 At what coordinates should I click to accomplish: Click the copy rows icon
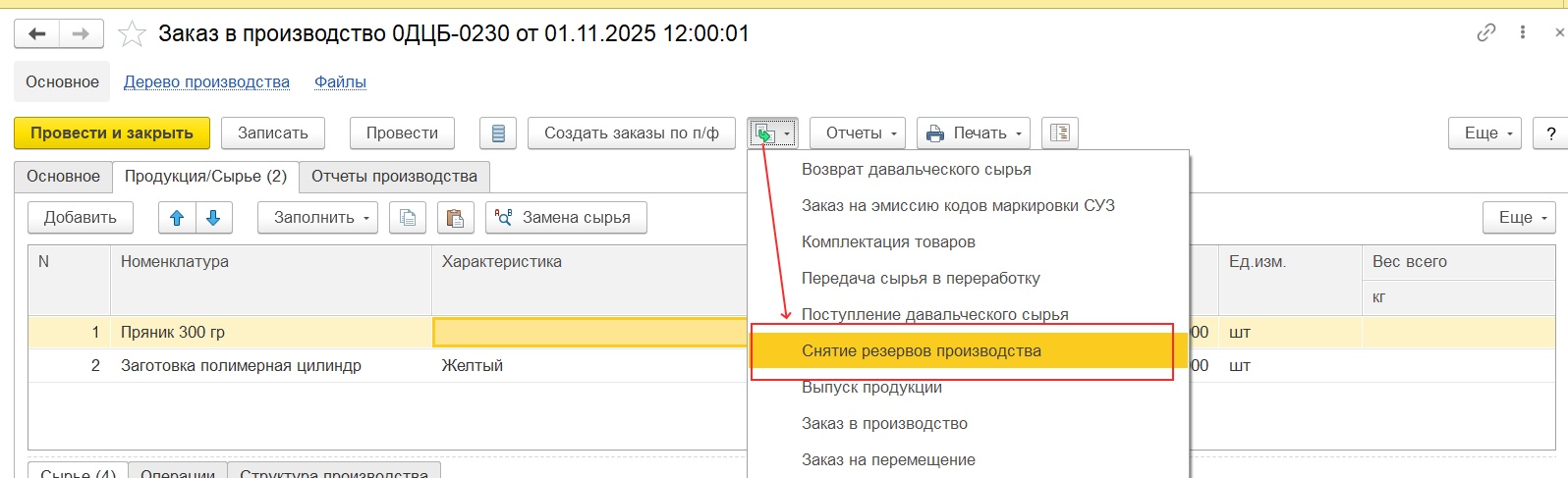click(408, 218)
